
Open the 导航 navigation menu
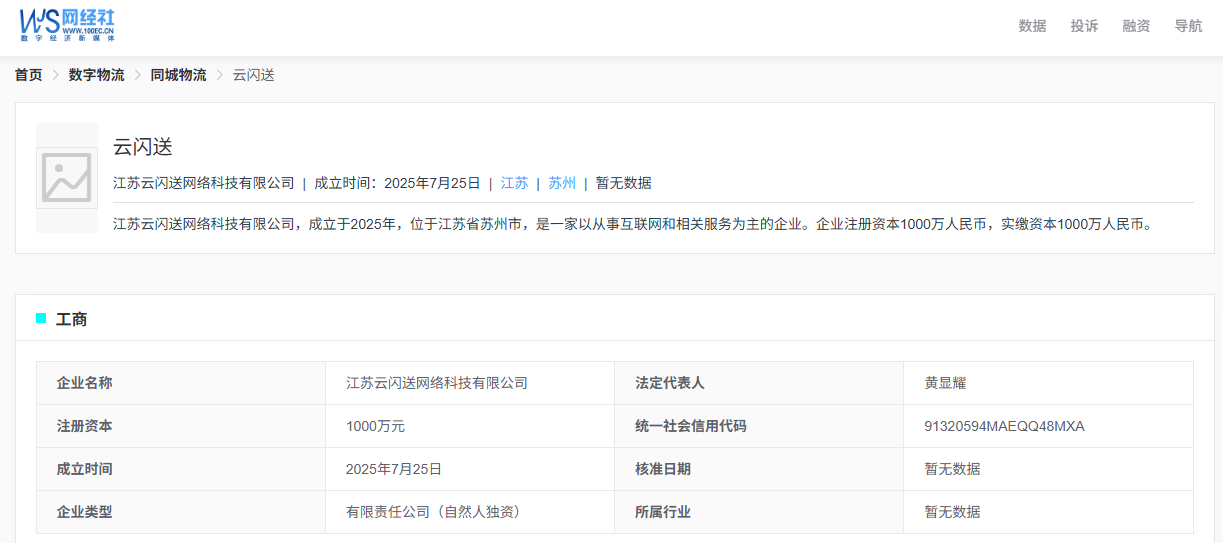coord(1188,26)
